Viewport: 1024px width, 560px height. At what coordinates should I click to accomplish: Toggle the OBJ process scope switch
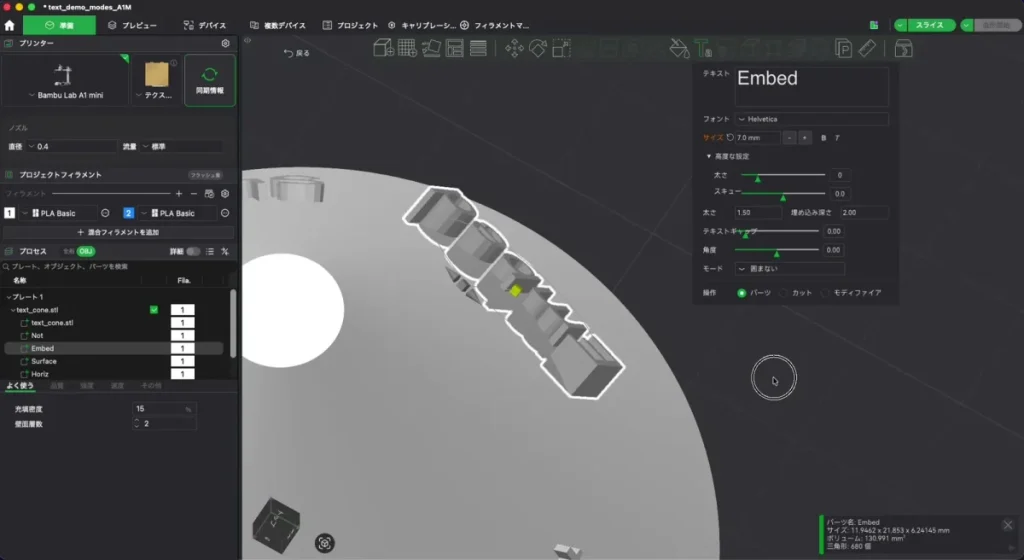pos(86,251)
